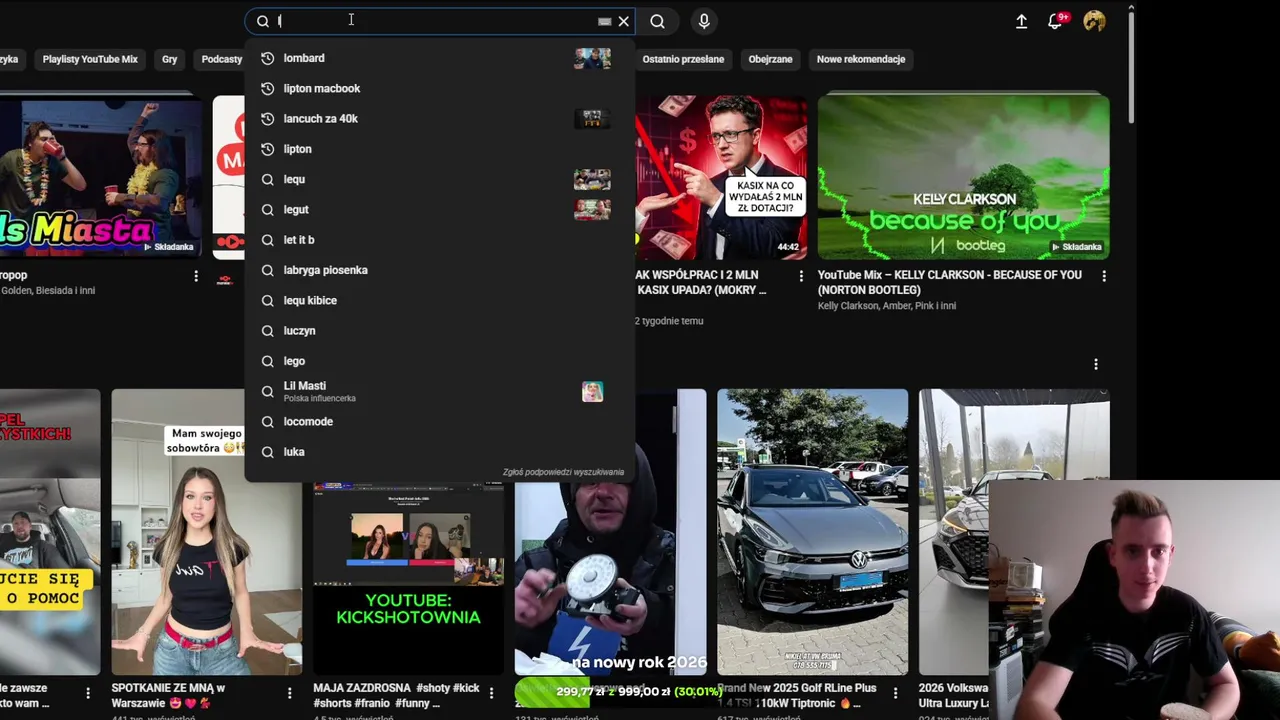
Task: Open more options for Kelly Clarkson mix
Action: [1104, 276]
